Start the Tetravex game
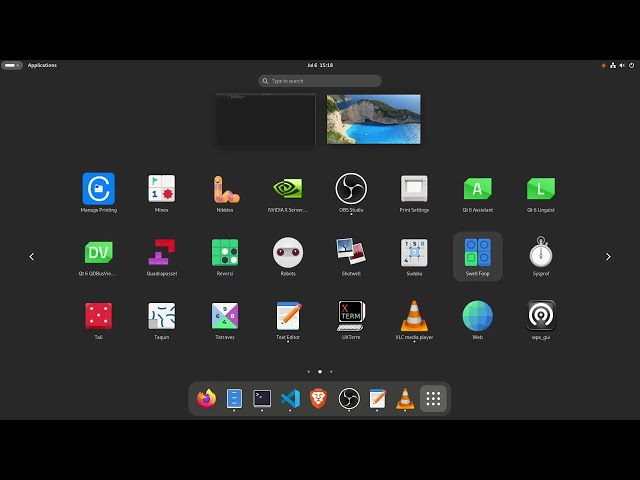 point(225,320)
